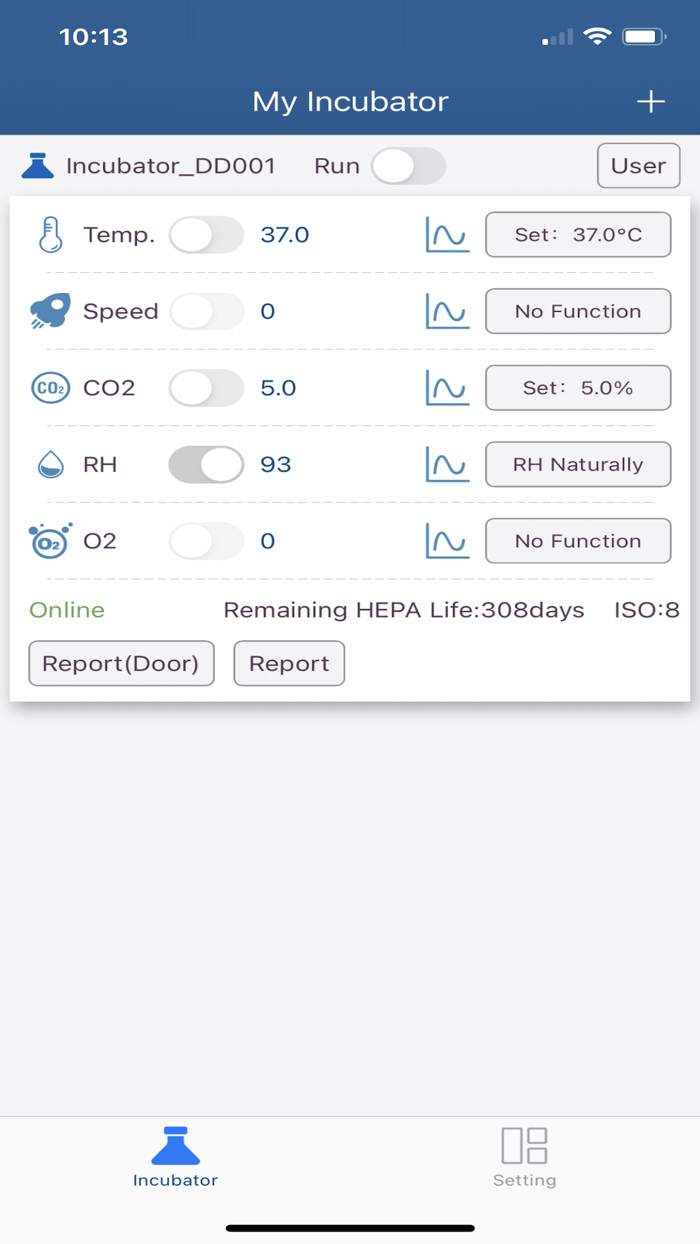Open the Set: 37.0°C temperature setting
The image size is (700, 1244).
(578, 235)
